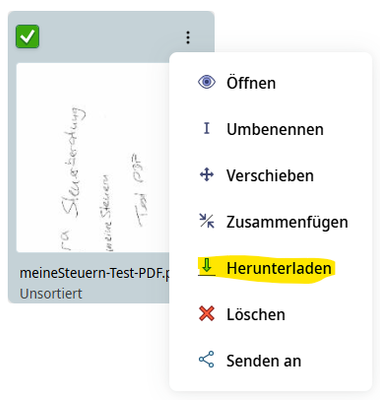This screenshot has height=400, width=380.
Task: Open the three-dot options menu on the card
Action: (188, 37)
